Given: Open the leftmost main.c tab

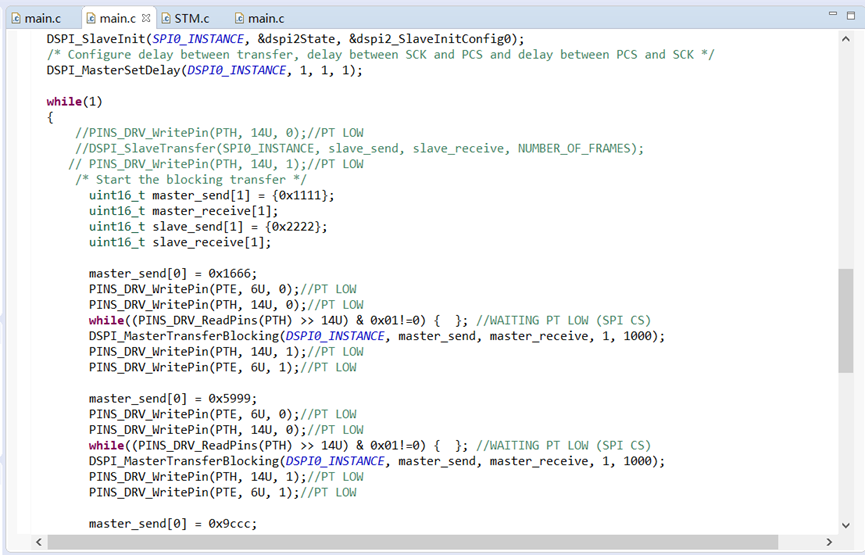Looking at the screenshot, I should coord(36,18).
